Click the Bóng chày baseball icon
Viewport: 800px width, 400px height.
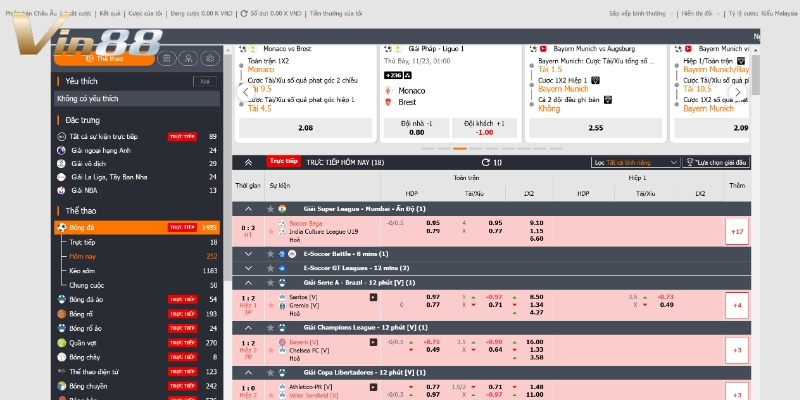[x=62, y=357]
